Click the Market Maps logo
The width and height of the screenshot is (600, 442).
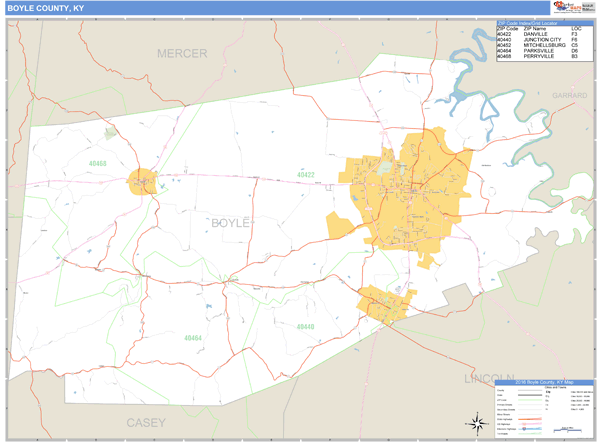pyautogui.click(x=566, y=7)
